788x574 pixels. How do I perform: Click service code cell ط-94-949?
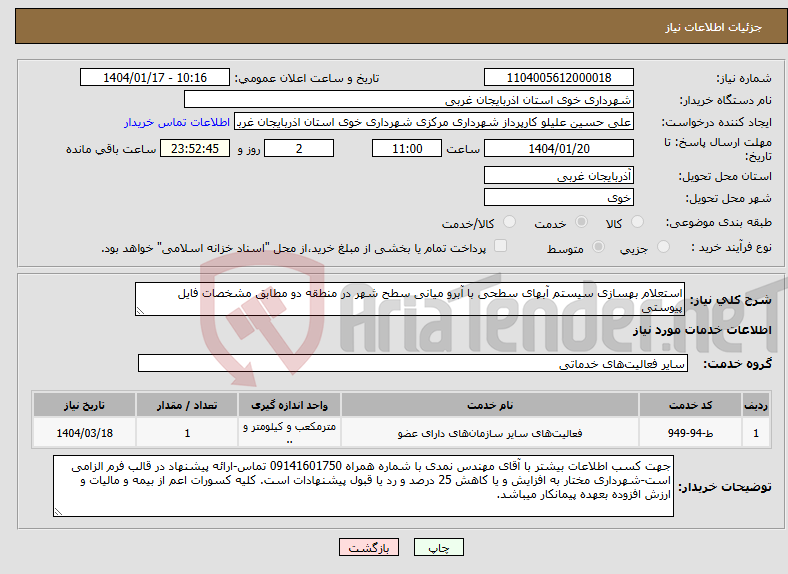(691, 432)
